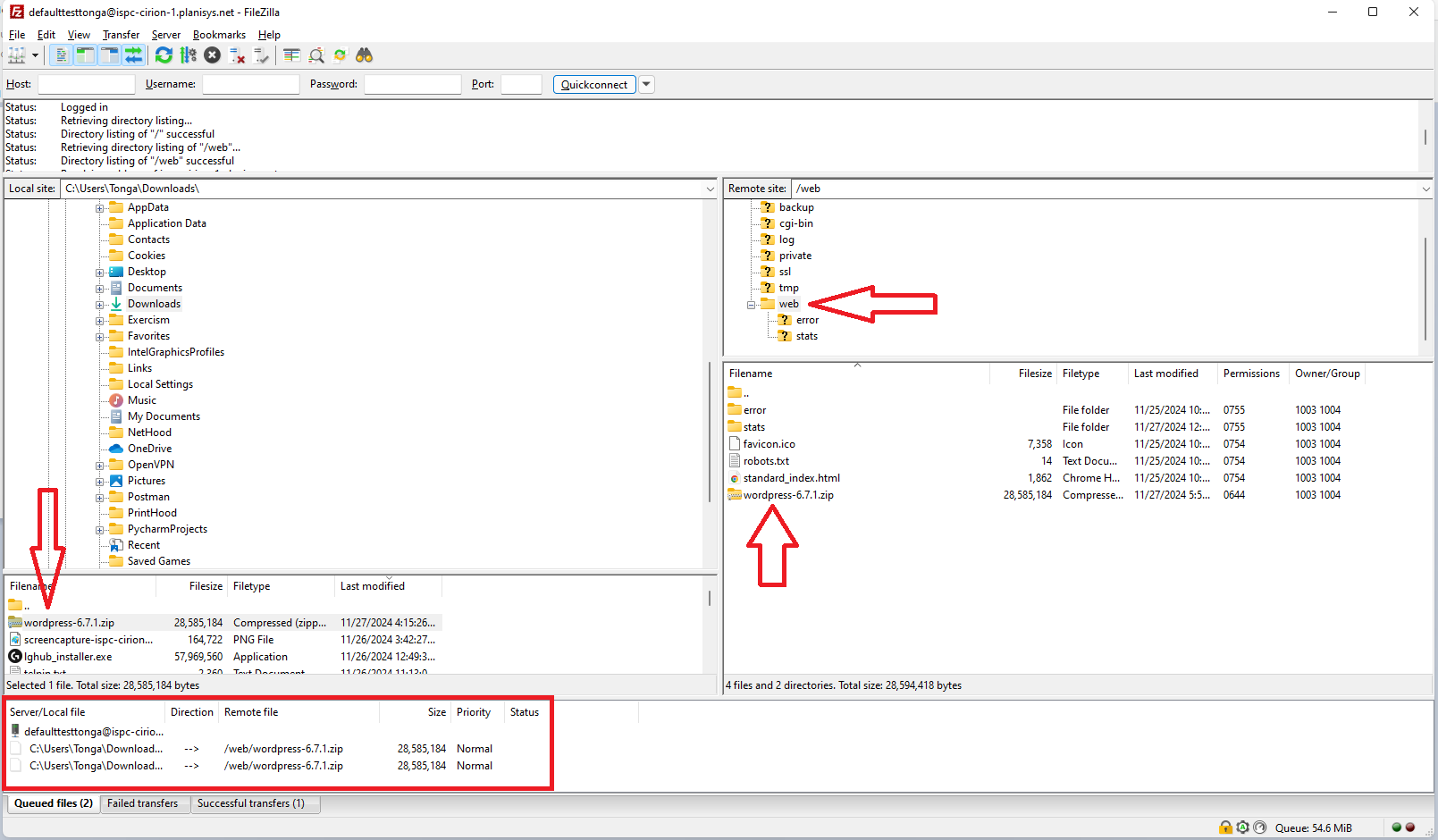1438x840 pixels.
Task: Expand the Postman folder node
Action: pyautogui.click(x=100, y=497)
